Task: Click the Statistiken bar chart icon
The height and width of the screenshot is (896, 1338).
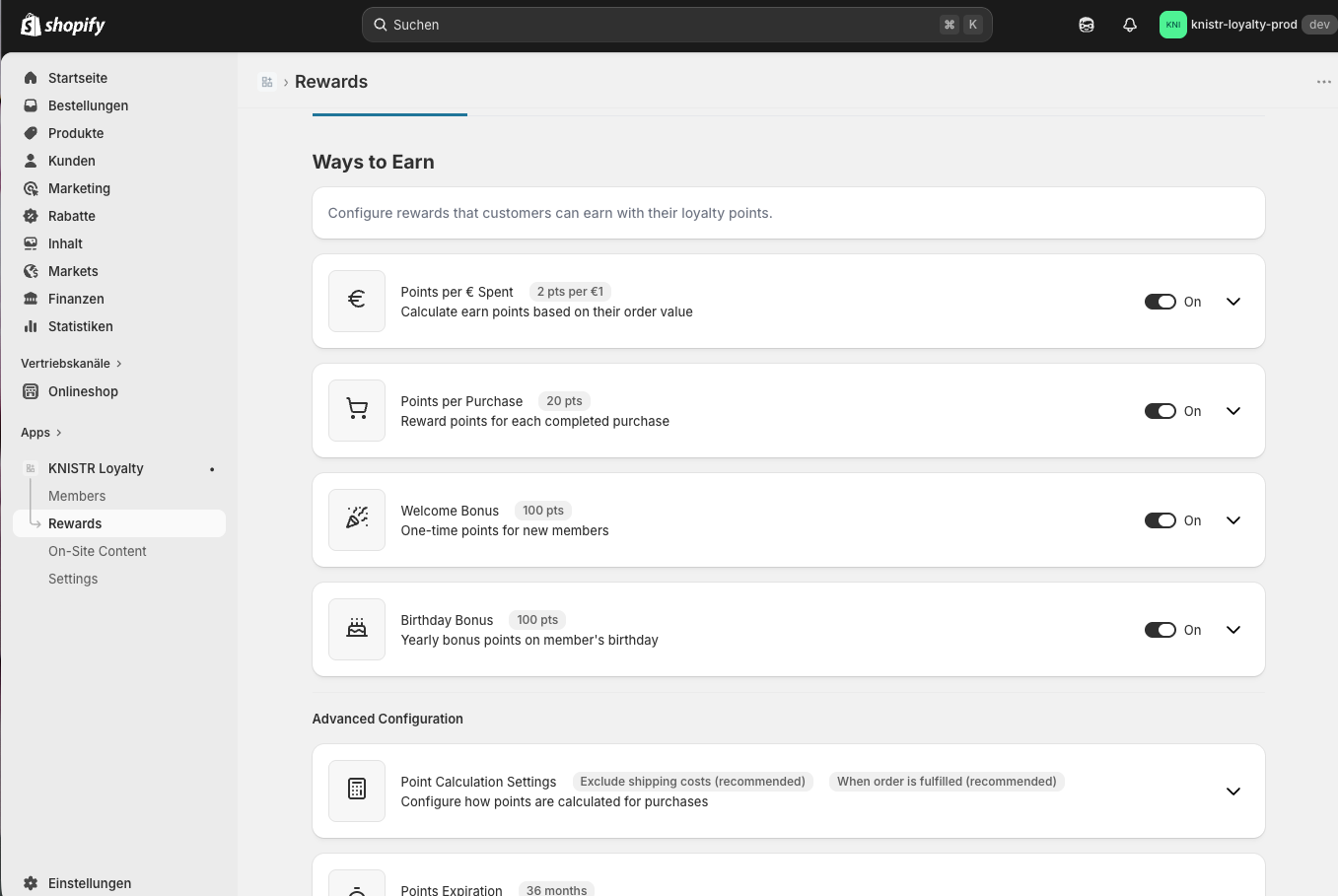Action: [x=31, y=326]
